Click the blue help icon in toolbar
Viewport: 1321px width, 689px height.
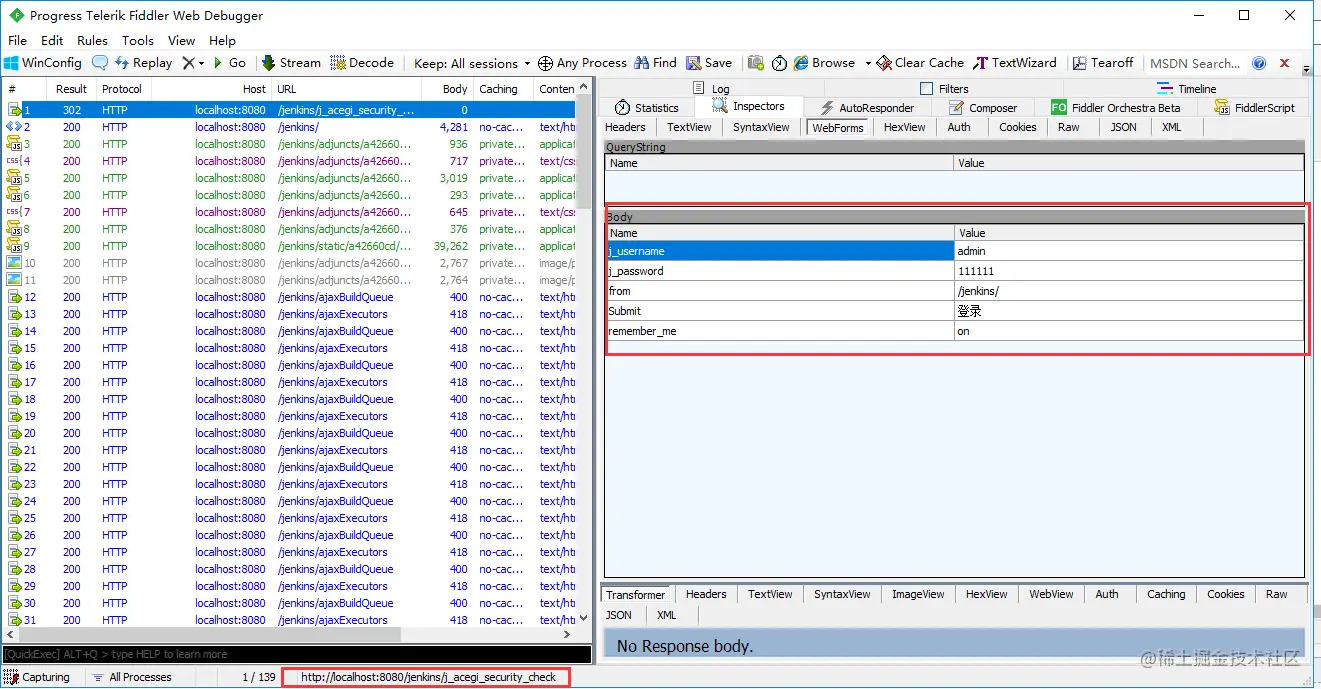pyautogui.click(x=1259, y=63)
